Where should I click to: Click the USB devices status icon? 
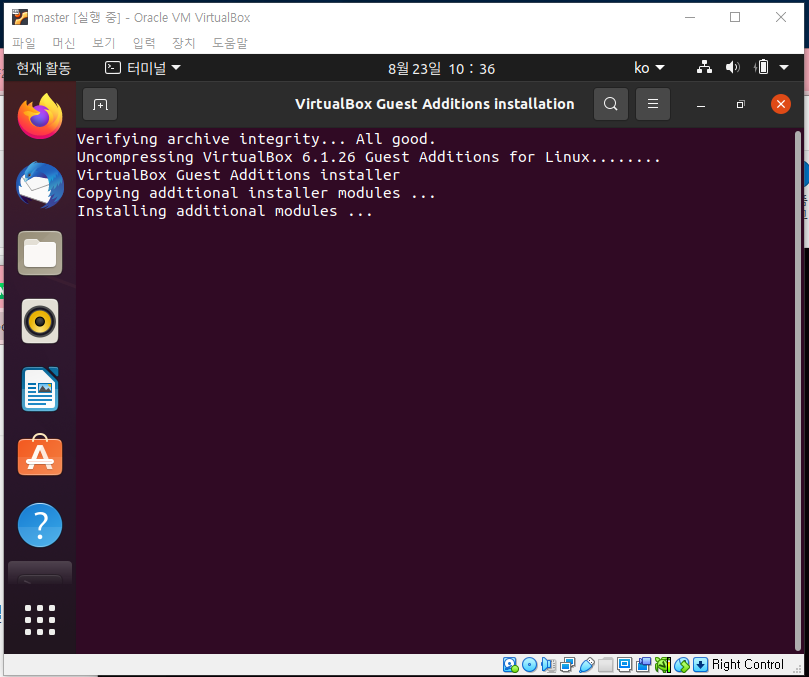587,665
